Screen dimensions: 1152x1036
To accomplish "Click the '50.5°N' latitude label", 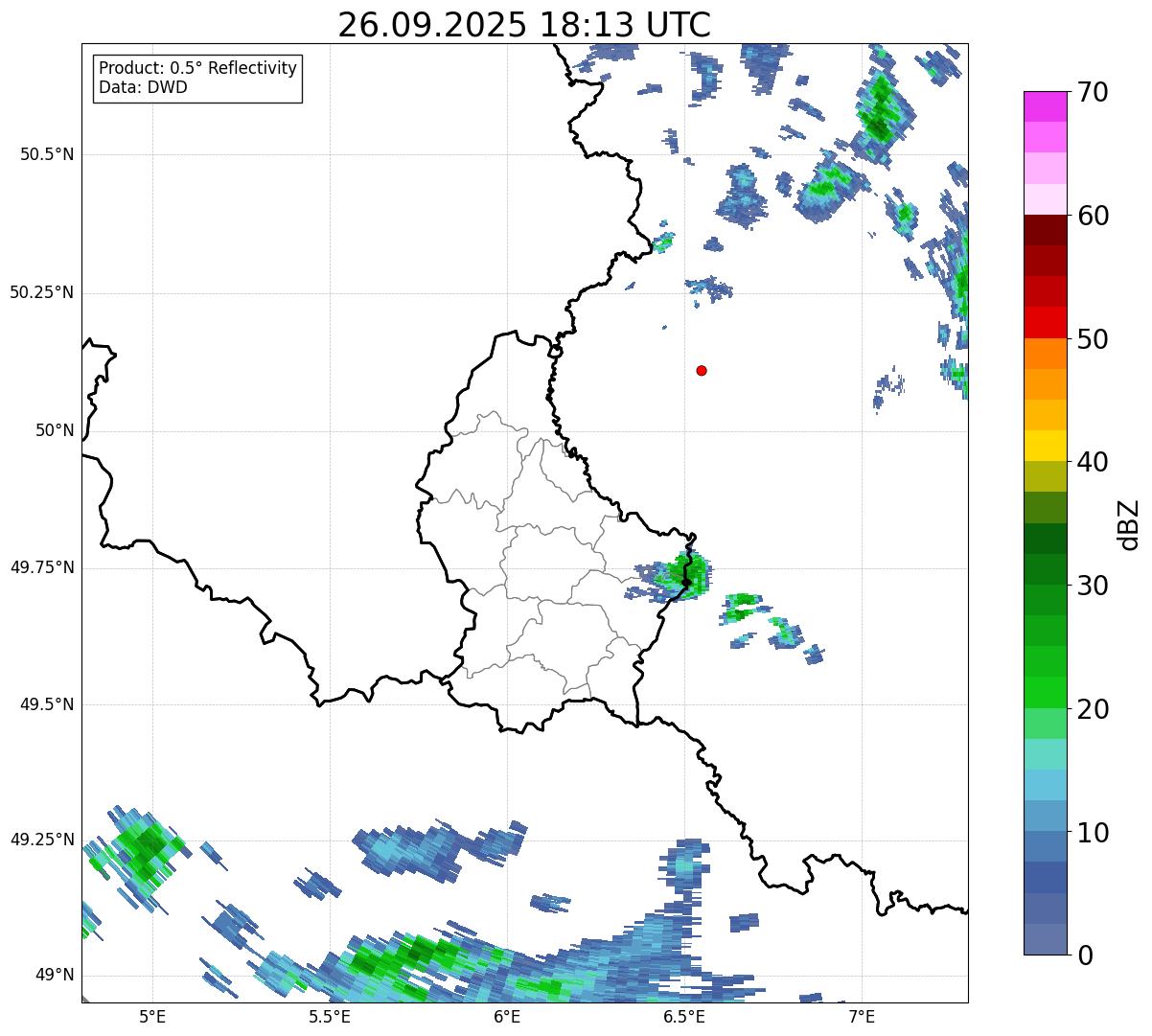I will (46, 154).
